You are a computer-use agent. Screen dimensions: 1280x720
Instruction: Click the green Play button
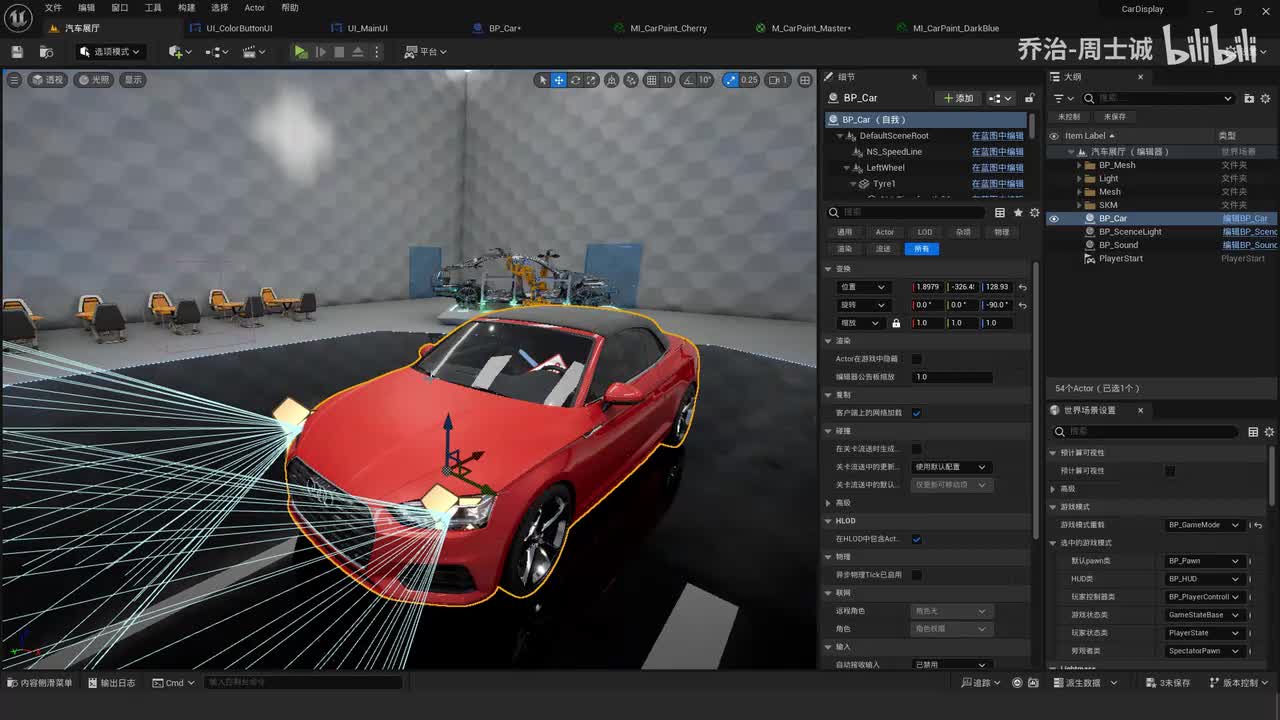pos(300,52)
